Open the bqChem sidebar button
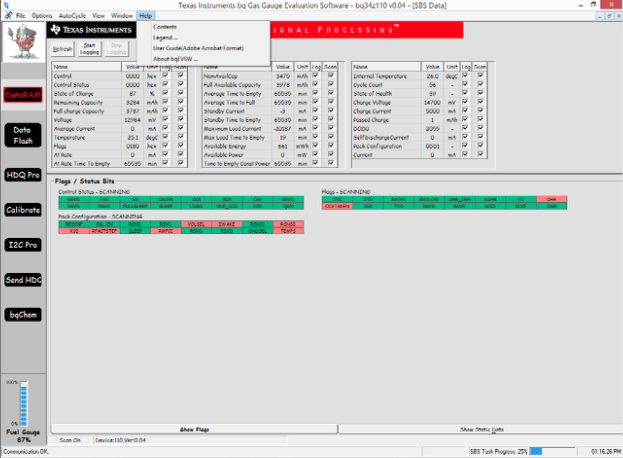This screenshot has height=458, width=623. pyautogui.click(x=23, y=315)
